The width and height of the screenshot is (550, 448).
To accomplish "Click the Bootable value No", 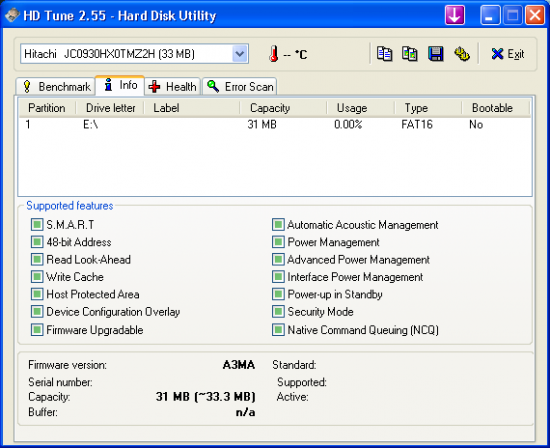I will (x=476, y=125).
